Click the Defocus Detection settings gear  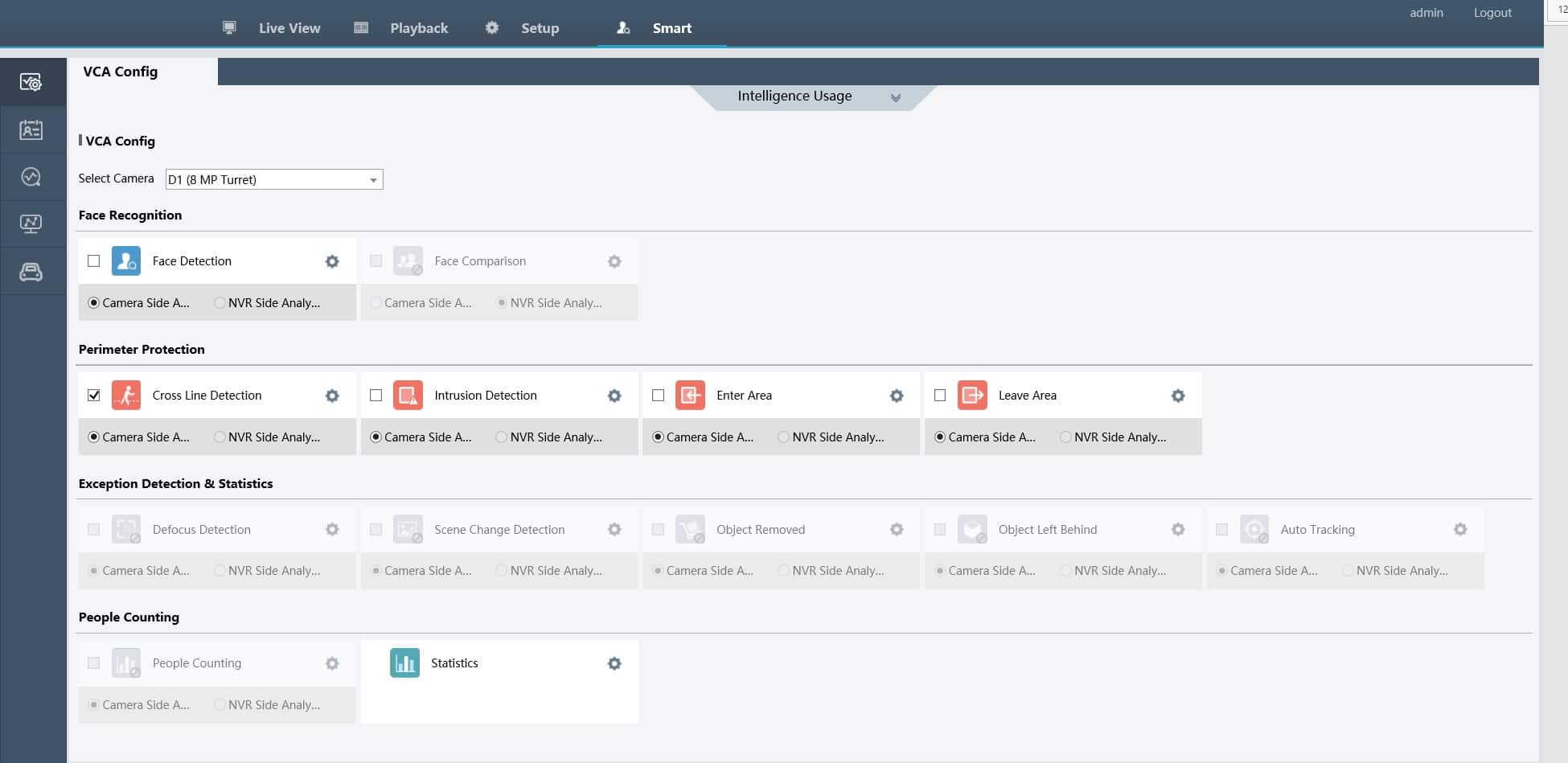pyautogui.click(x=332, y=529)
